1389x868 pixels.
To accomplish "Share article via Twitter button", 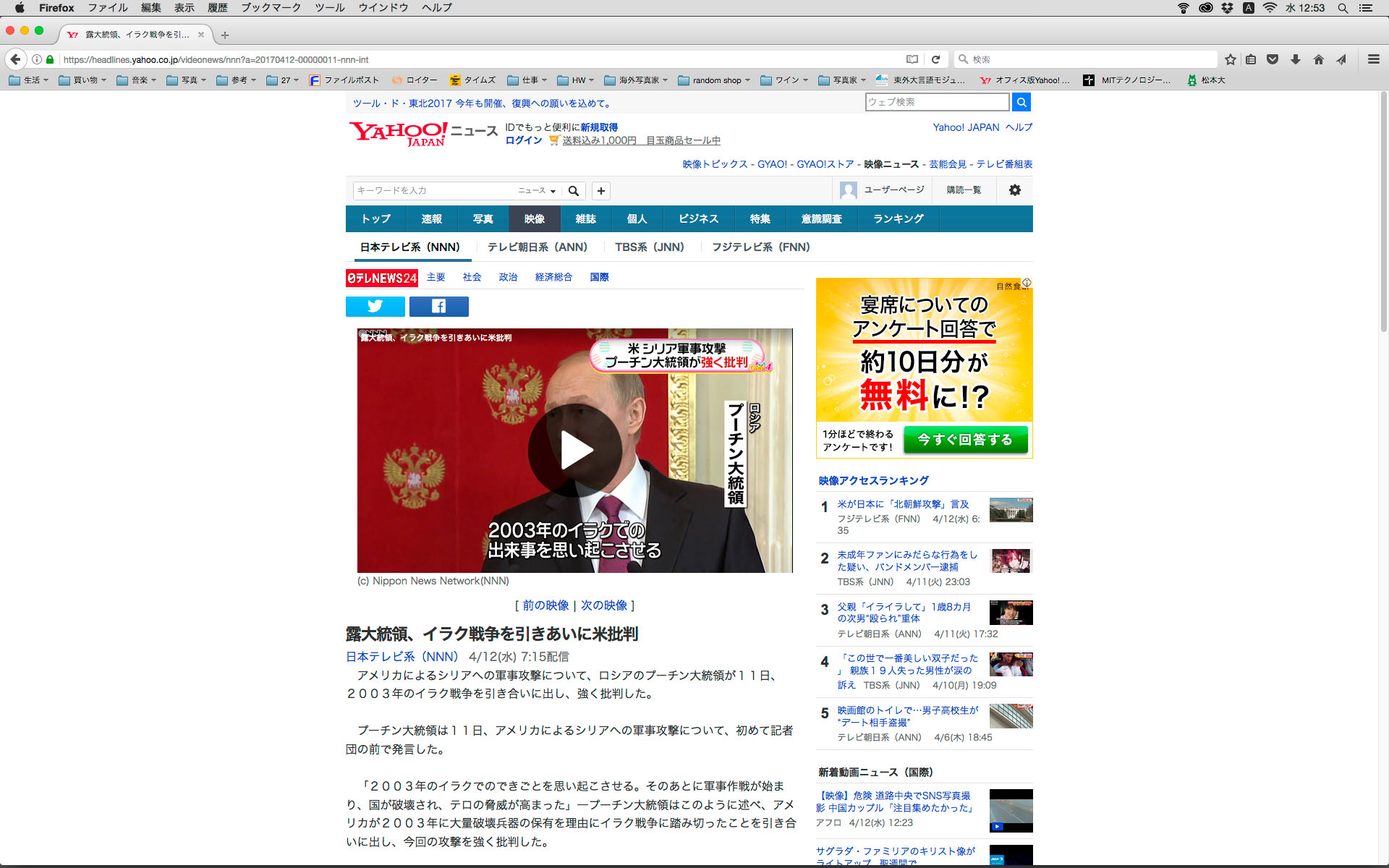I will [375, 307].
